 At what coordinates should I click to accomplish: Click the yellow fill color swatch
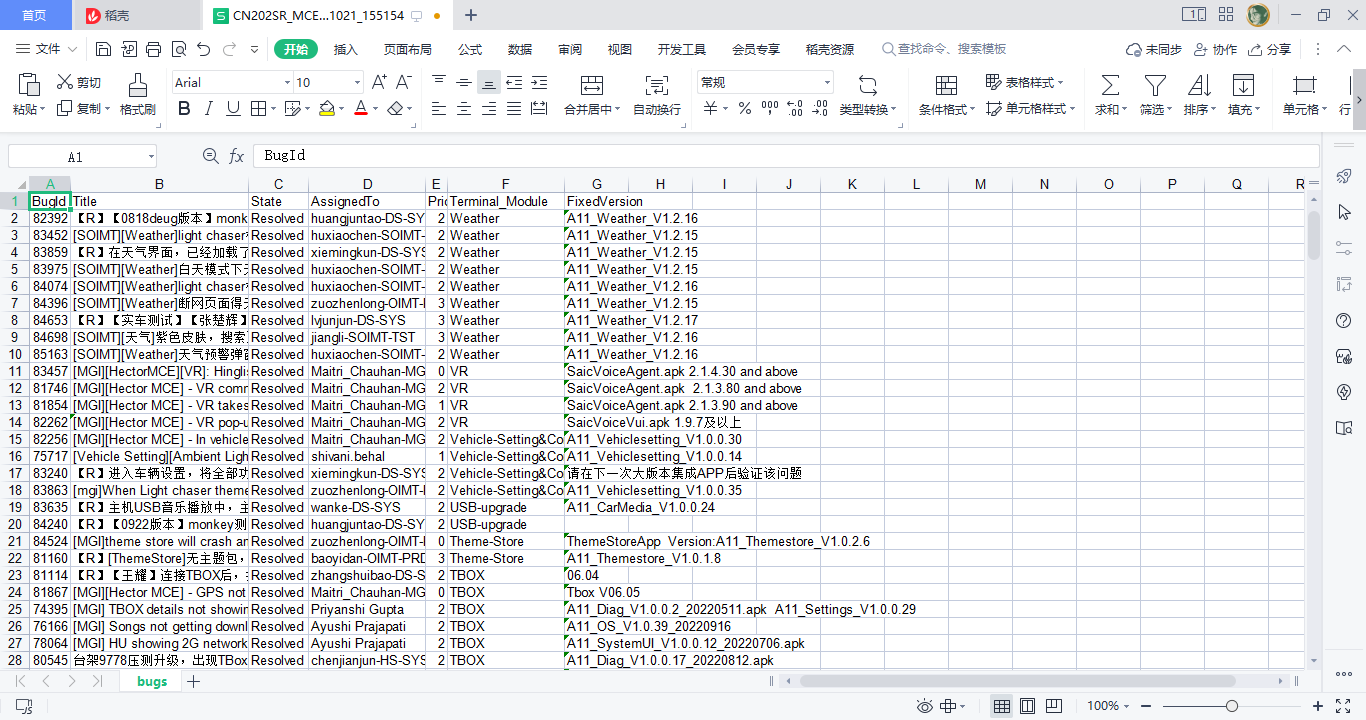[326, 109]
